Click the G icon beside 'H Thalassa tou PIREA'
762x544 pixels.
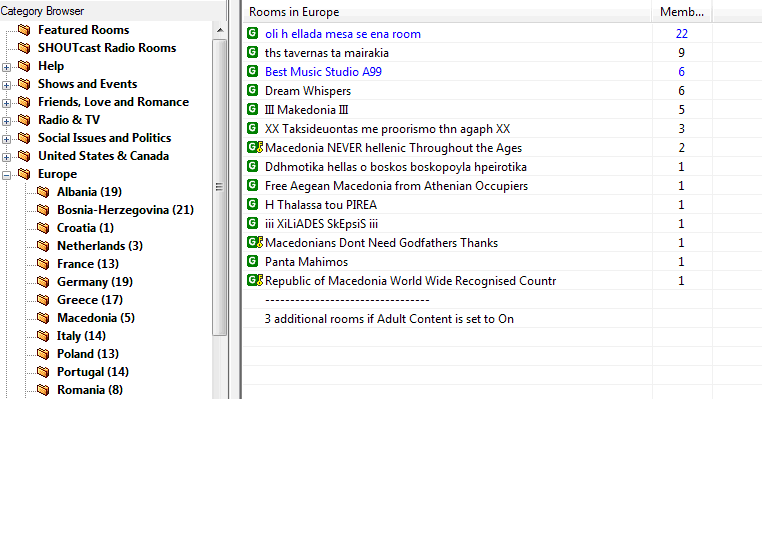point(252,204)
